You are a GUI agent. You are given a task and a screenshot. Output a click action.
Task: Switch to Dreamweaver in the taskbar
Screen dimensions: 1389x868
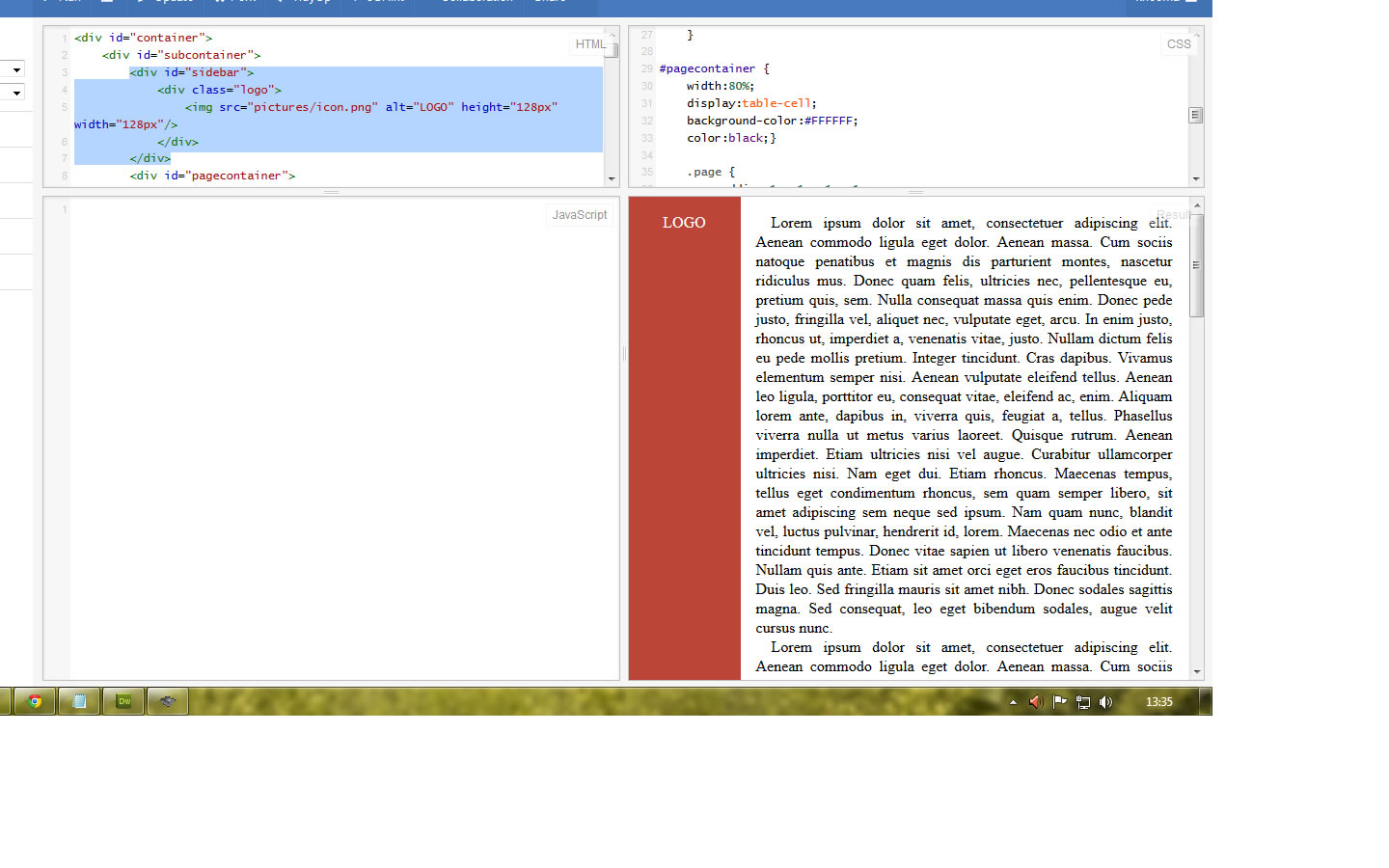(x=123, y=701)
